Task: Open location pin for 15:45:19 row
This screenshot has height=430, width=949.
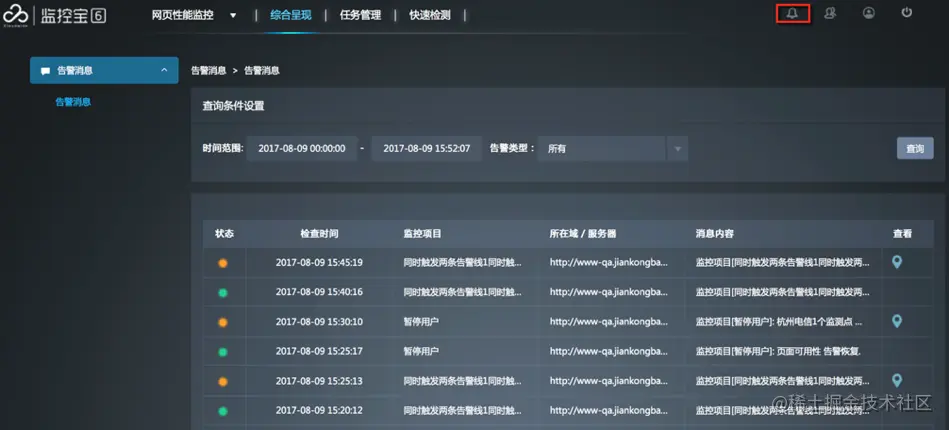Action: pos(897,262)
